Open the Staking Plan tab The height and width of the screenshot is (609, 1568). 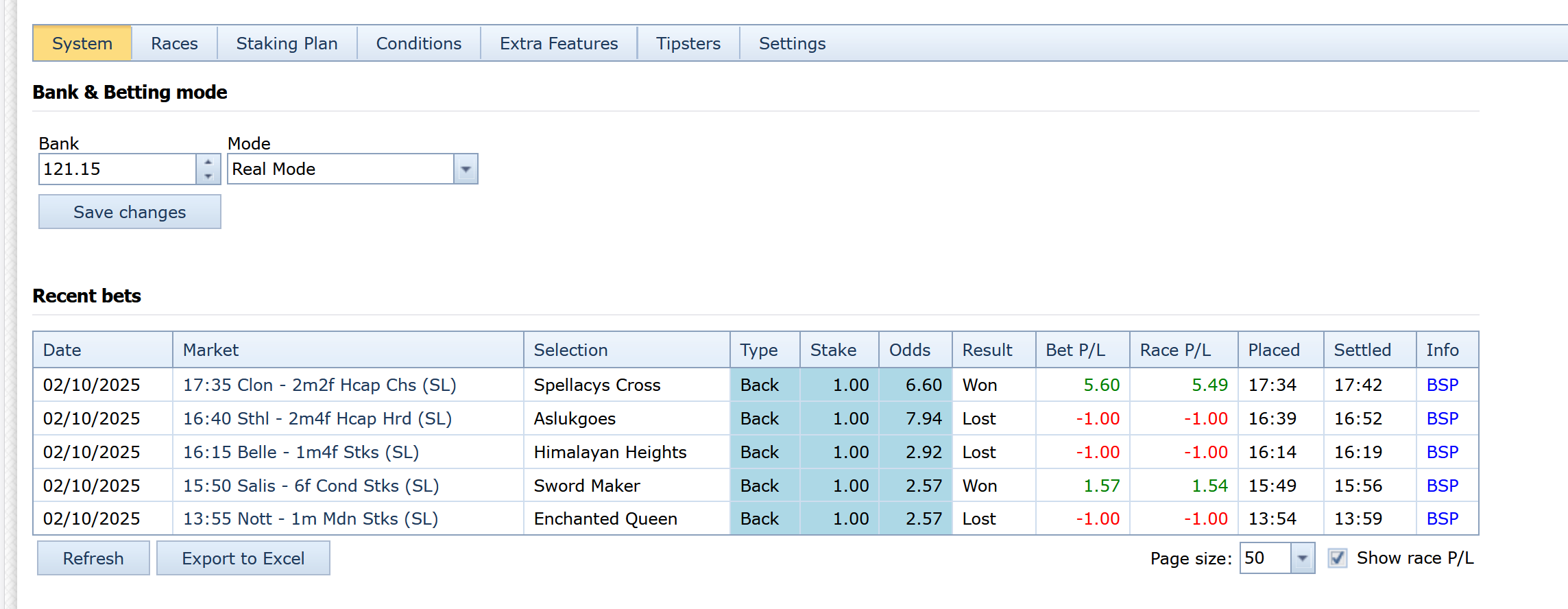click(287, 44)
